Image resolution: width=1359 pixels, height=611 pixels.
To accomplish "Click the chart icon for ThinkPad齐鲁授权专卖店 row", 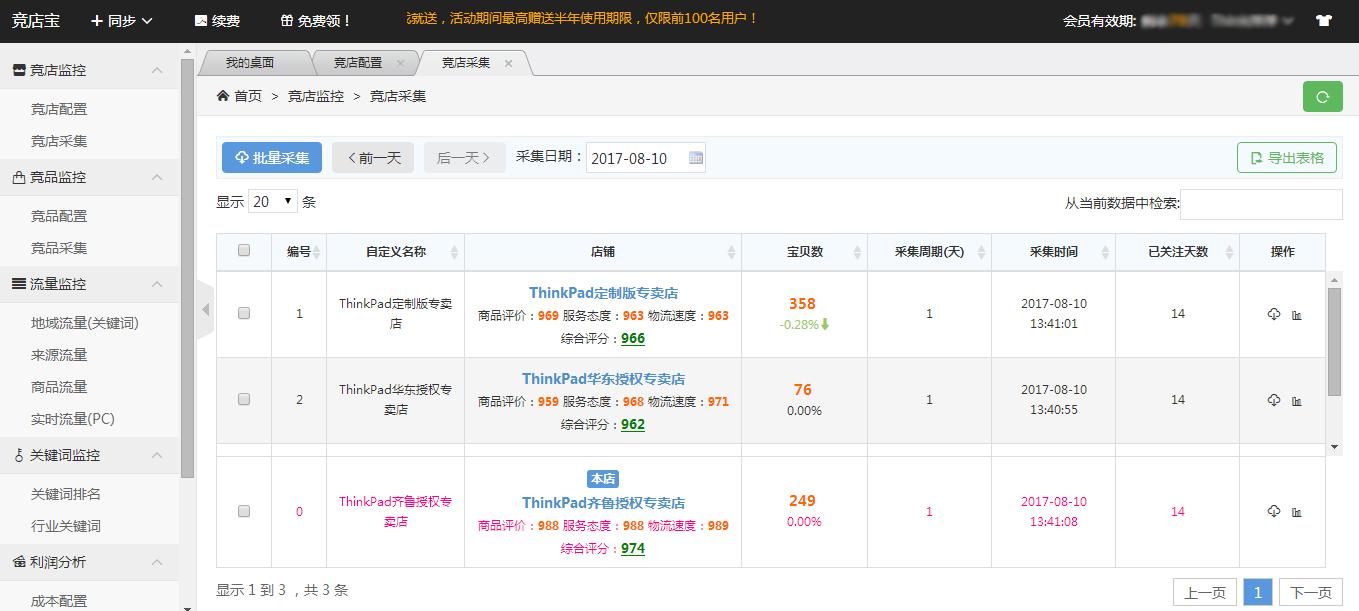I will tap(1297, 512).
